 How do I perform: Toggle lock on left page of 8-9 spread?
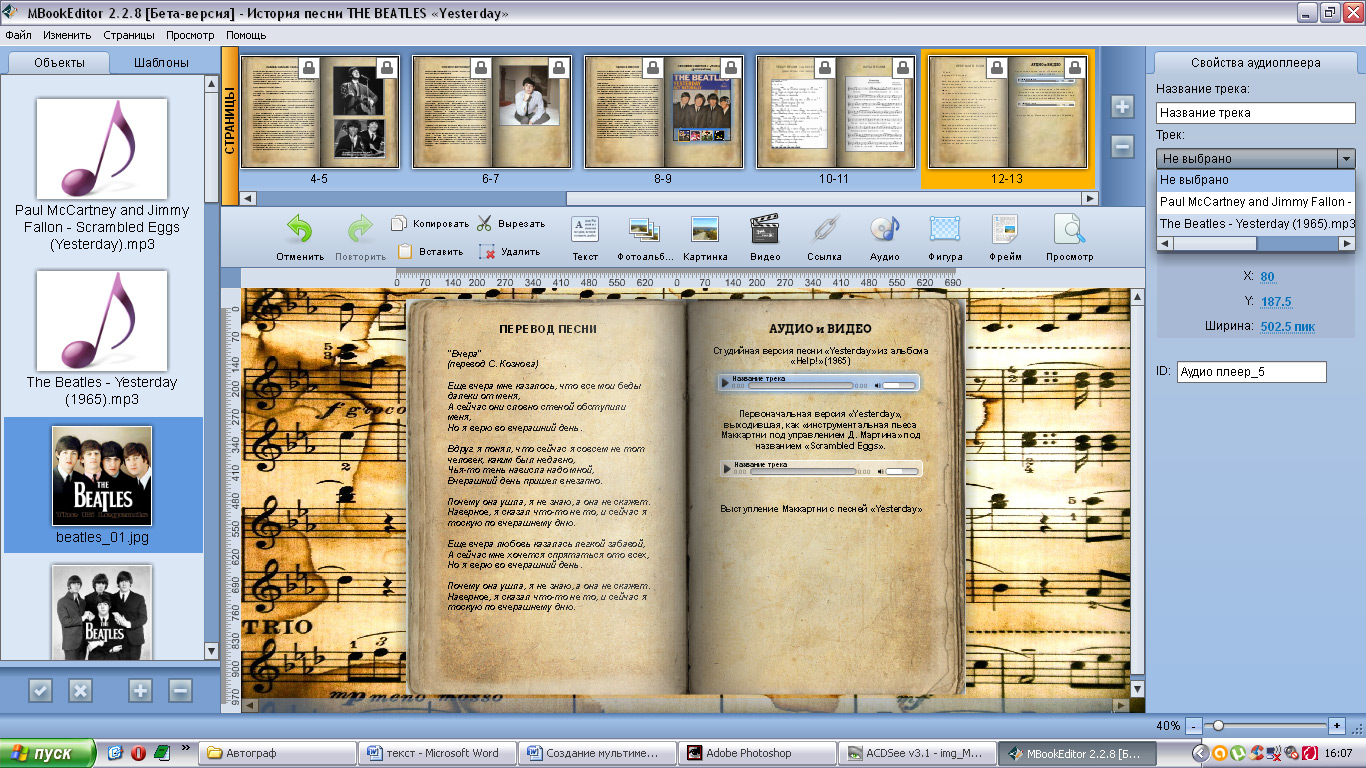[654, 67]
